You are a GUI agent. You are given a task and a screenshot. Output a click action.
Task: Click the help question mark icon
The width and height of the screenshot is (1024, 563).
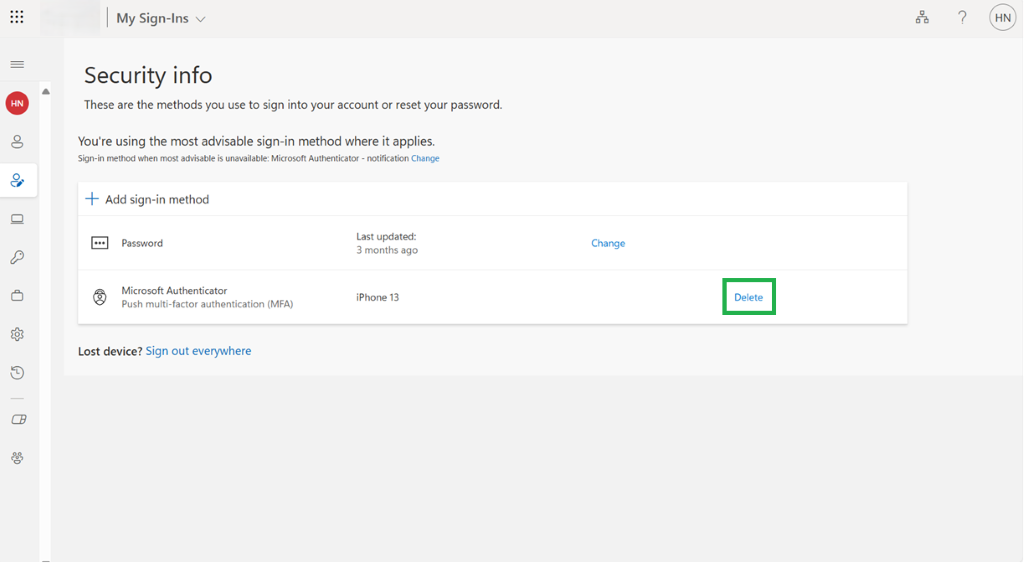[961, 18]
